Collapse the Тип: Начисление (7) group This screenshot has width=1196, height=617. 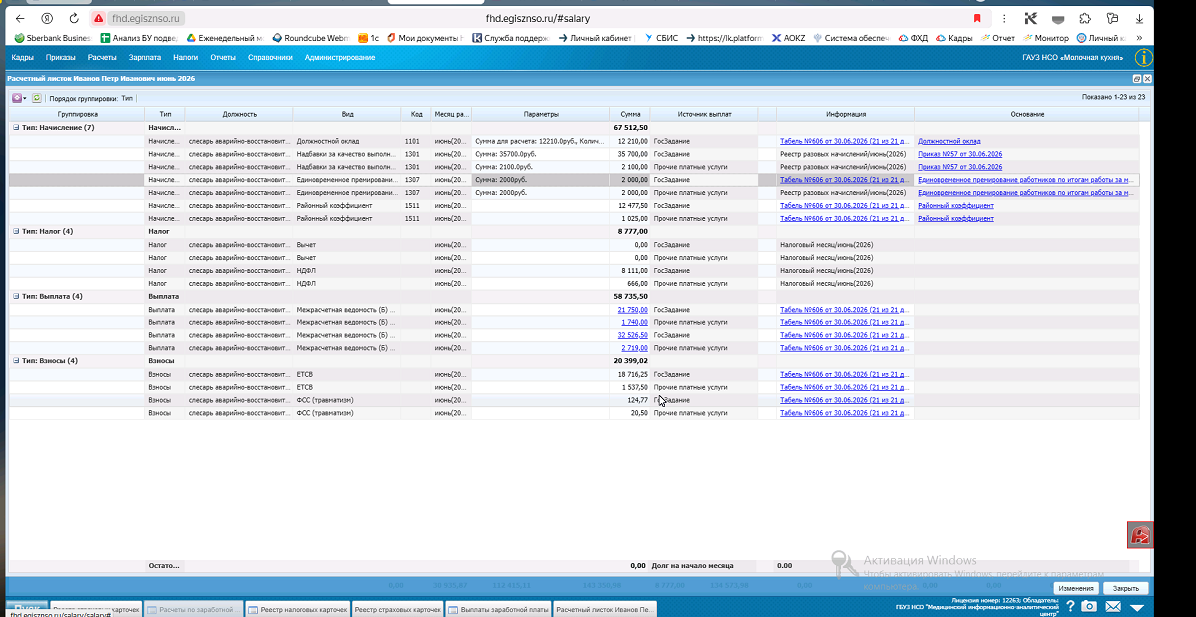pyautogui.click(x=16, y=127)
